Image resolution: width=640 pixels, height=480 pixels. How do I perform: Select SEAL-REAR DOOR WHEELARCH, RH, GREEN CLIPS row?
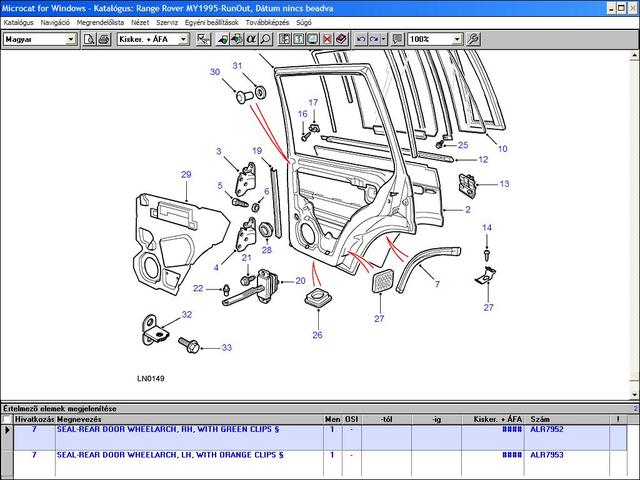(320, 437)
